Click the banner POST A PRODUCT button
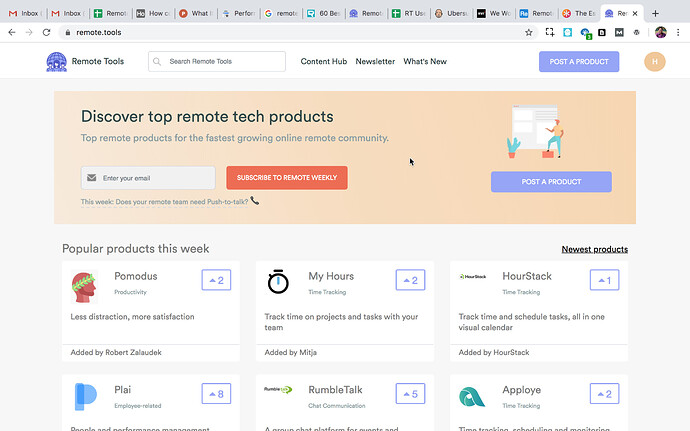The image size is (690, 431). (551, 182)
